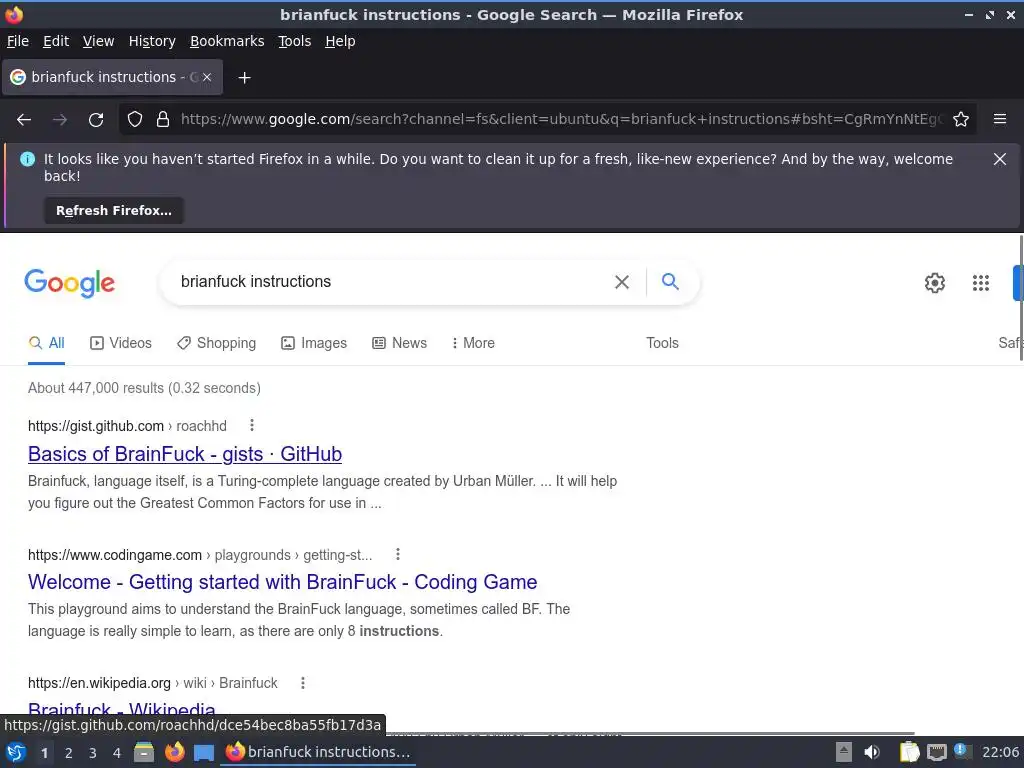Screen dimensions: 1024x768
Task: Open the Firefox hamburger menu
Action: pos(1000,120)
